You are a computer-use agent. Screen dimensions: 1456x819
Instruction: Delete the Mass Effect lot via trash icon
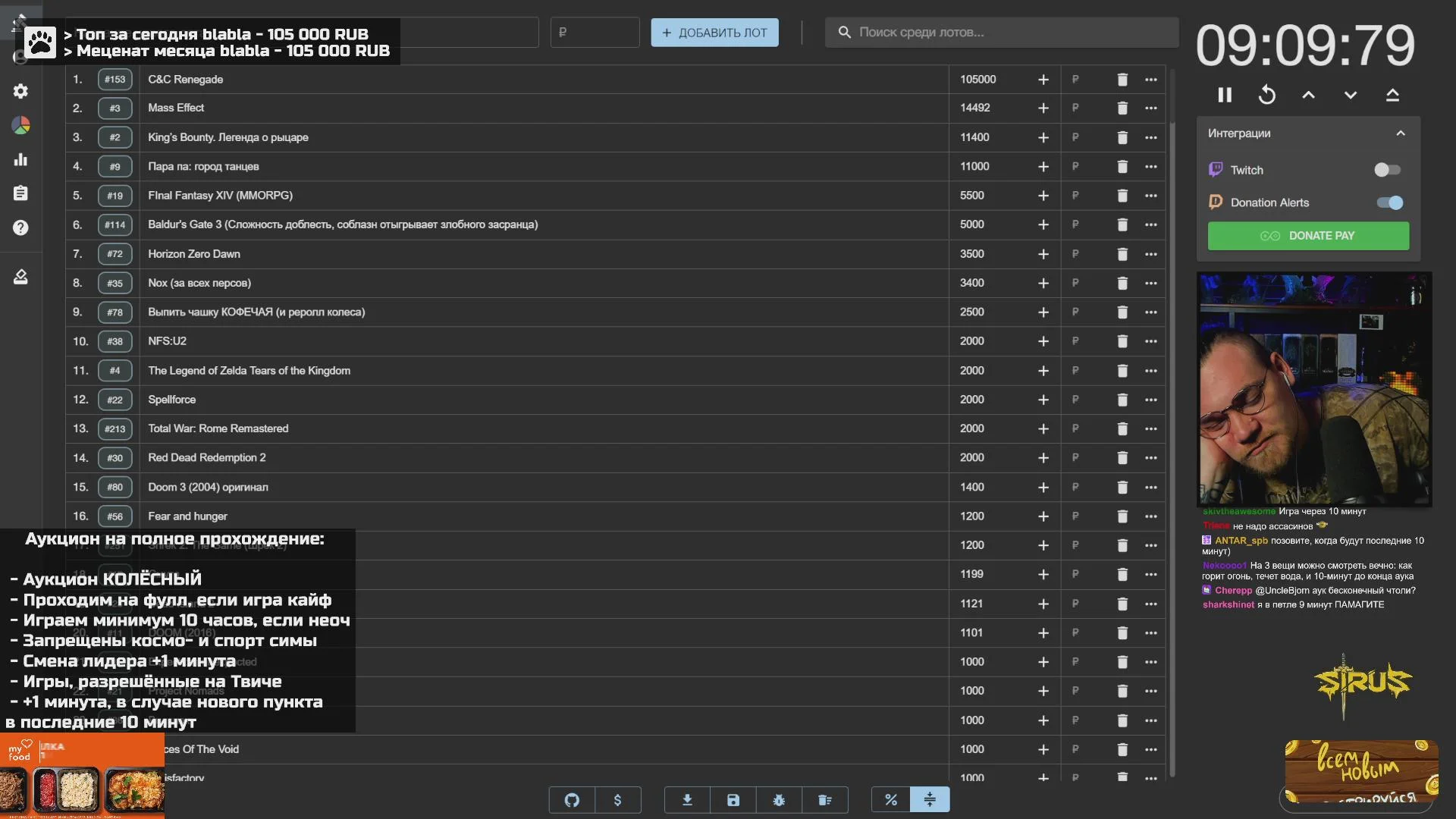click(1122, 108)
